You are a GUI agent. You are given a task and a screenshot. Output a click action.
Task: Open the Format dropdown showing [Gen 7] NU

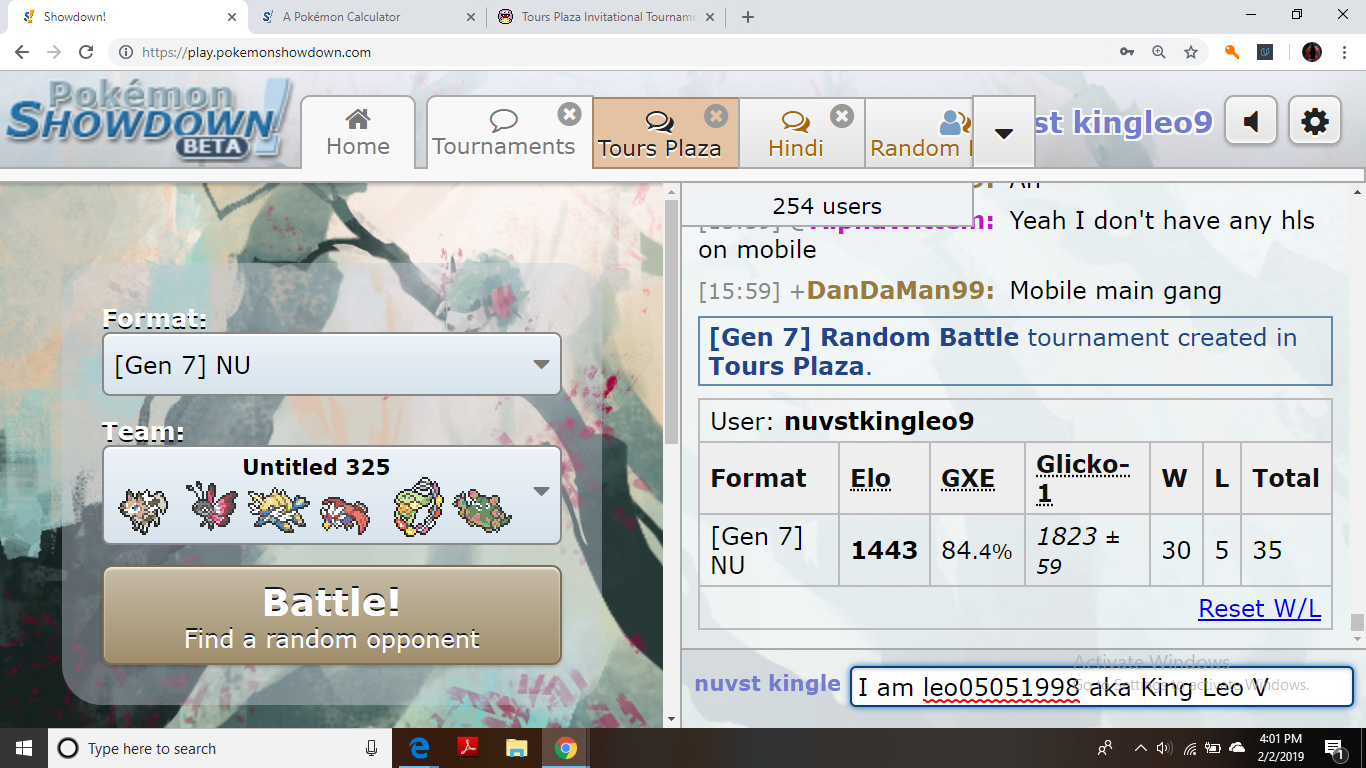coord(332,365)
